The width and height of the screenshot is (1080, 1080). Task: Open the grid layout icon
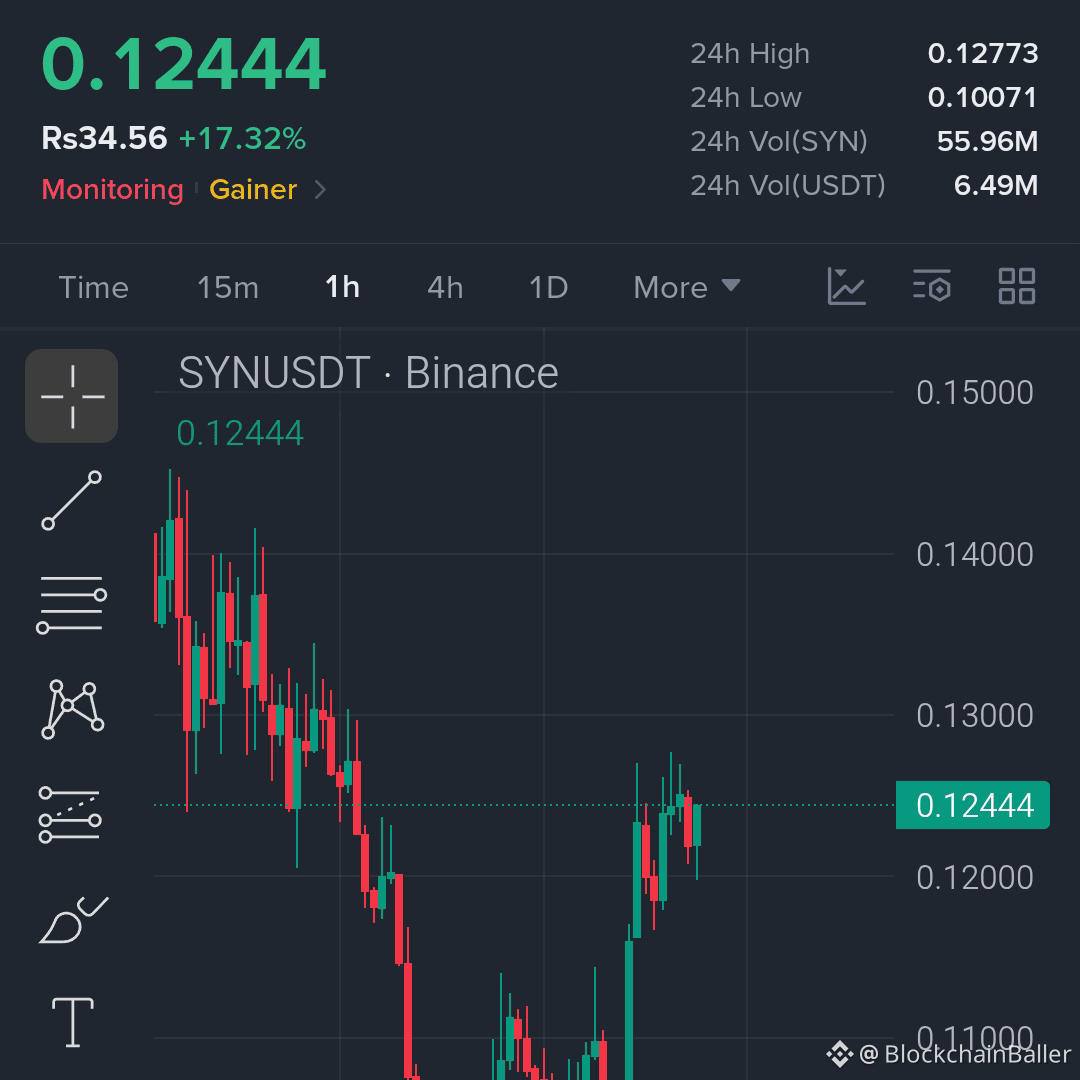tap(1017, 286)
